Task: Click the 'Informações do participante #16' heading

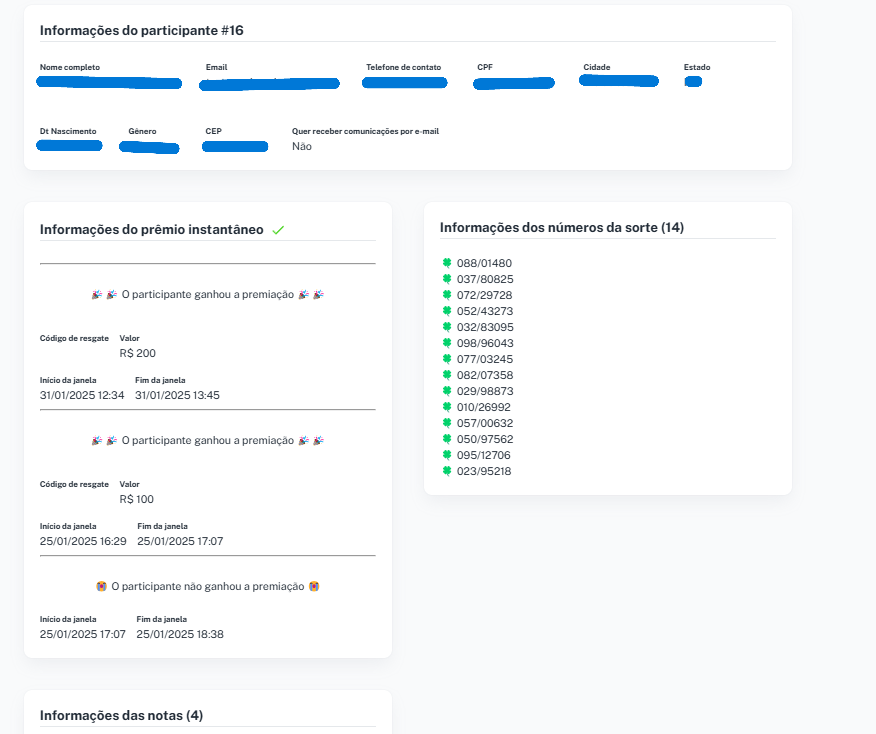Action: click(141, 30)
